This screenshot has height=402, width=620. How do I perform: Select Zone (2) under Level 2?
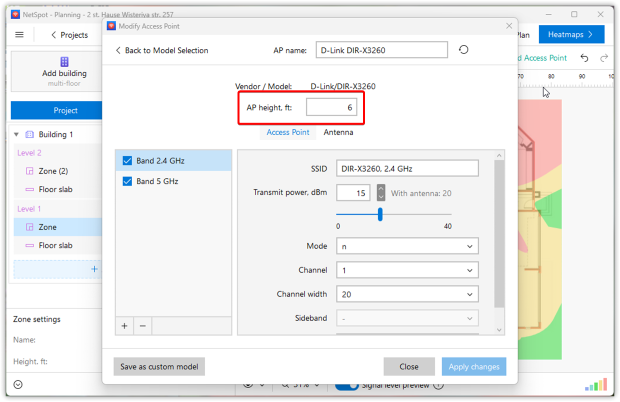point(53,171)
